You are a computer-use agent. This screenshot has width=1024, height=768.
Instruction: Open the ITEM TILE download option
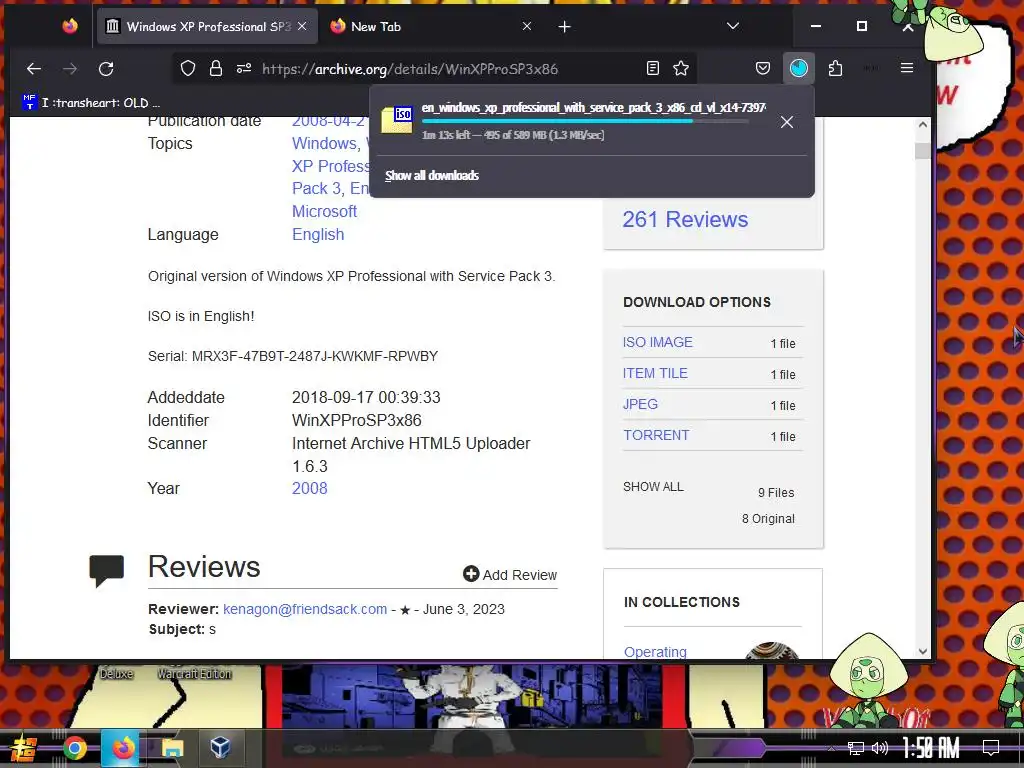click(655, 373)
